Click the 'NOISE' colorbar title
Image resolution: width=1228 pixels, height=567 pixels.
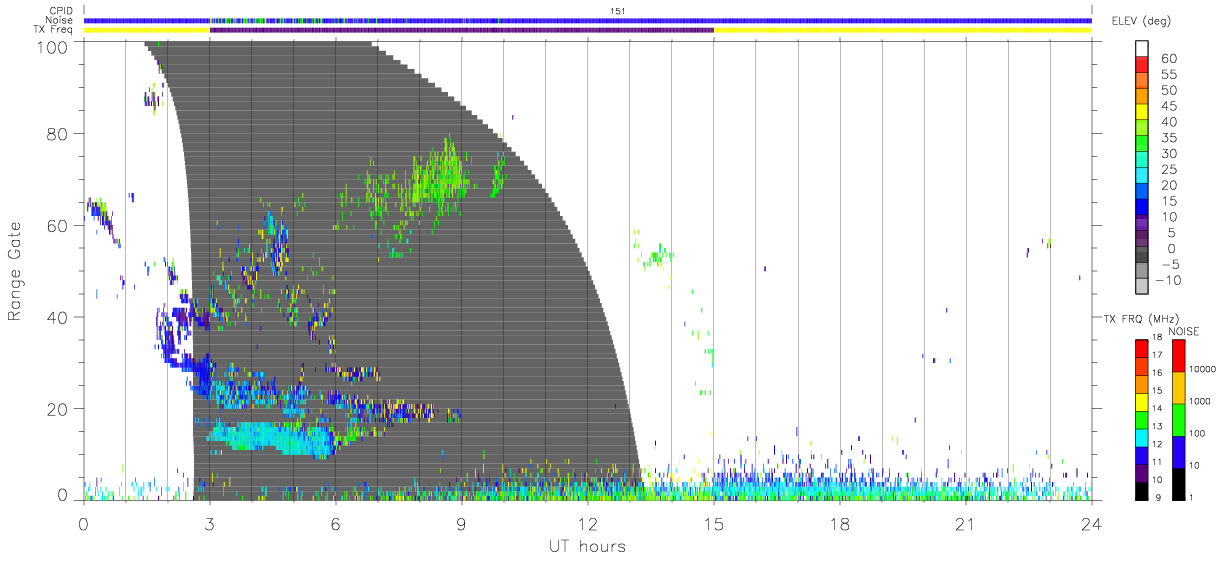(x=1185, y=331)
